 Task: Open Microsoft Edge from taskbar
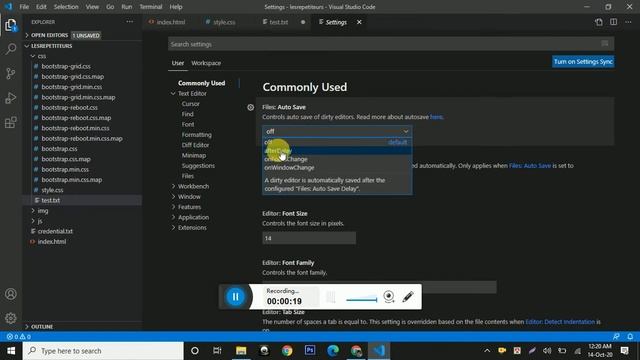(333, 351)
